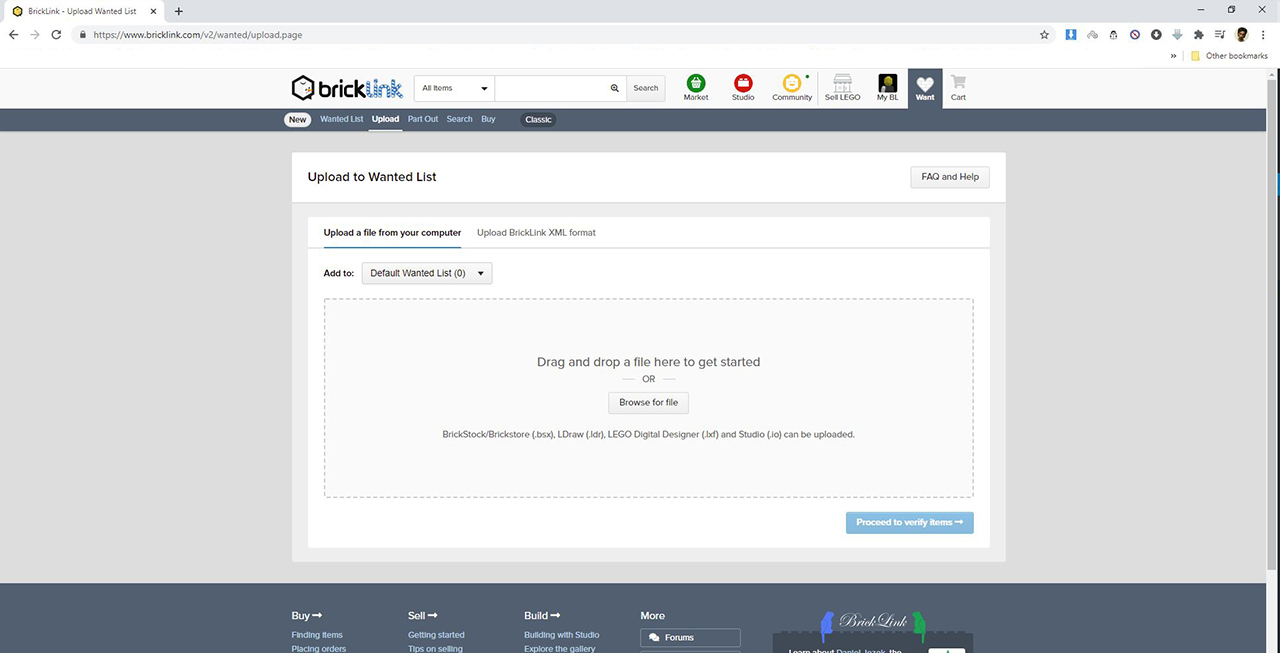The image size is (1280, 653).
Task: Click the Sell footer heading
Action: pos(423,616)
